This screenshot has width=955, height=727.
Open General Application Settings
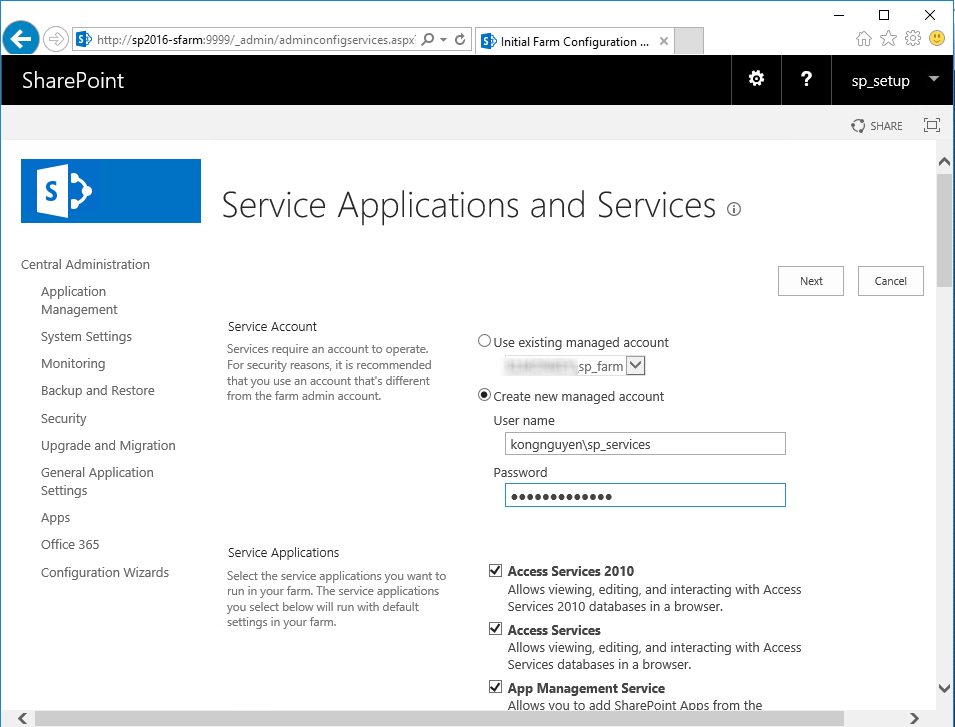97,481
